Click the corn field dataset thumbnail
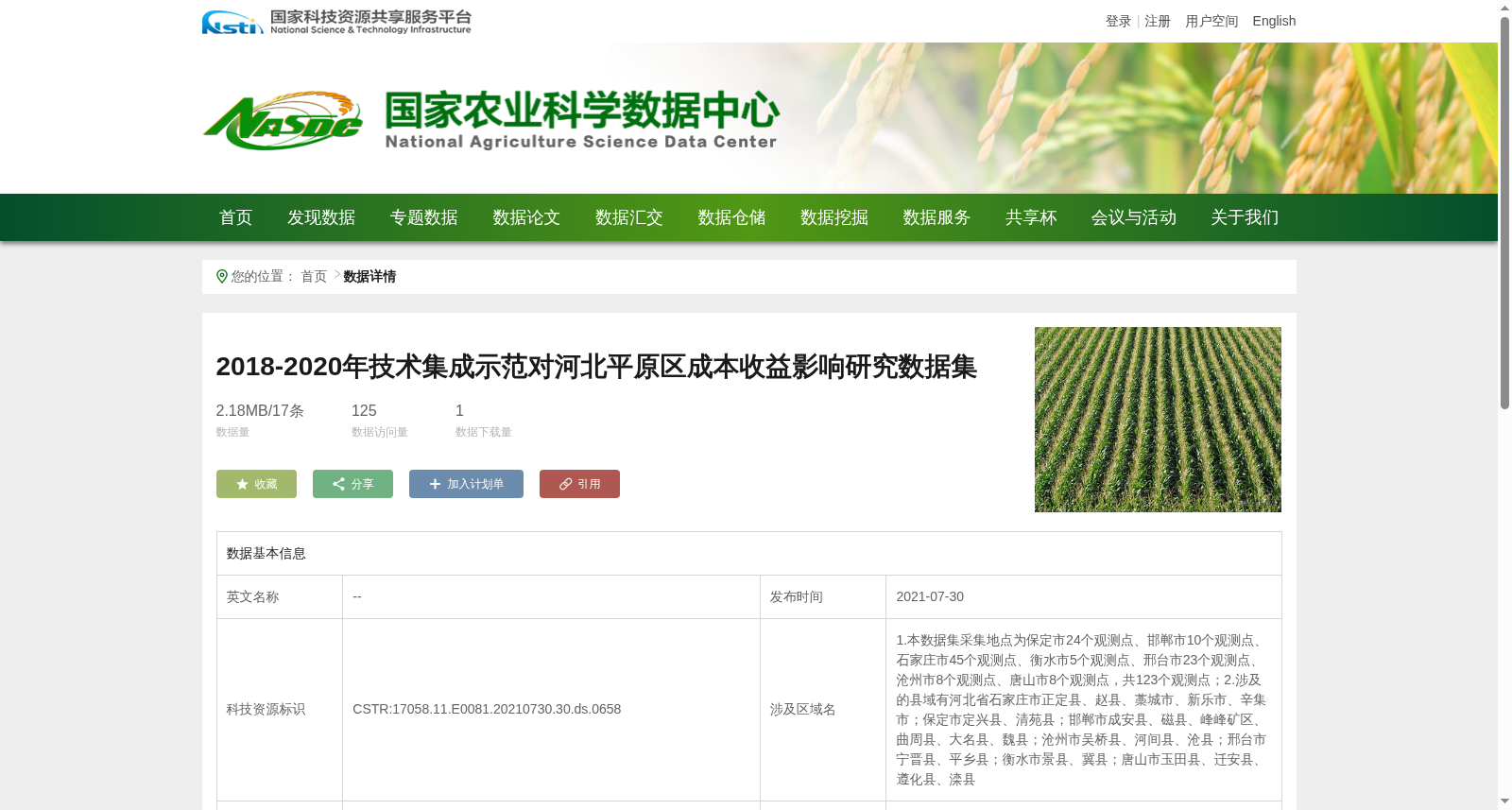The image size is (1512, 810). 1158,420
